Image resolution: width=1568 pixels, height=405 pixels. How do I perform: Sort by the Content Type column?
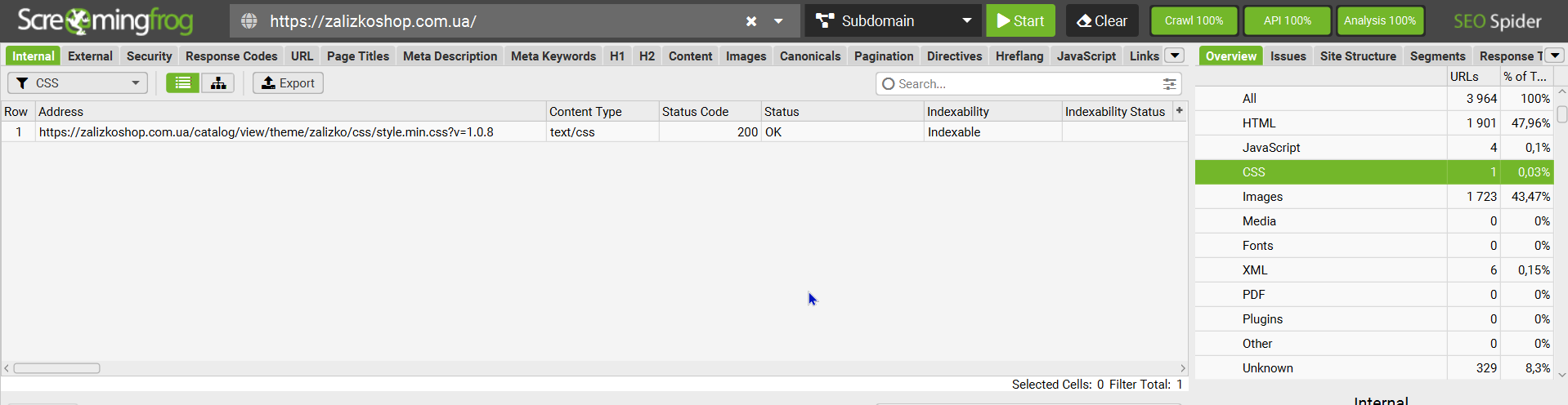(x=602, y=111)
